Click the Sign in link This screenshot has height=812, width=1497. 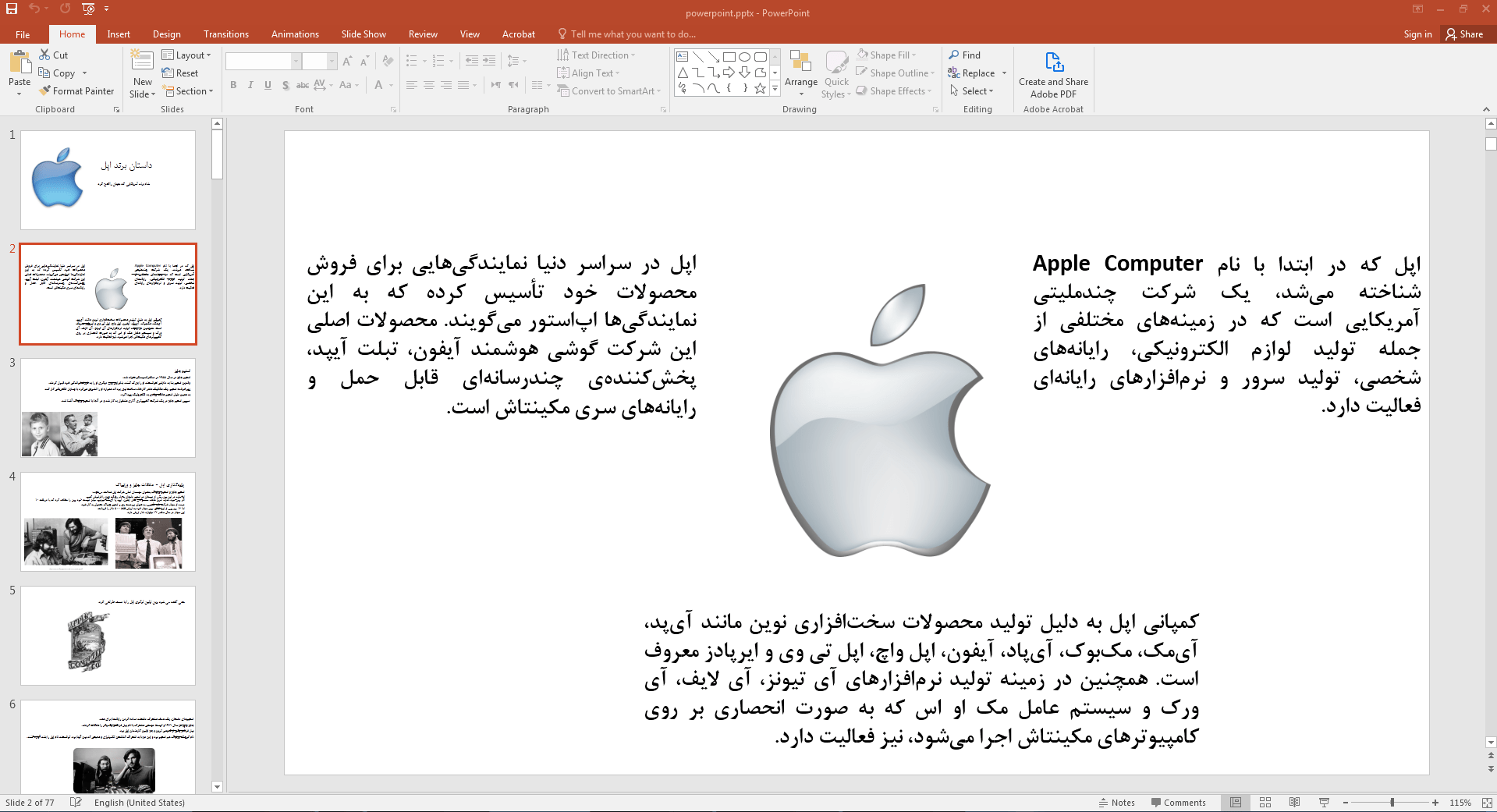tap(1417, 34)
